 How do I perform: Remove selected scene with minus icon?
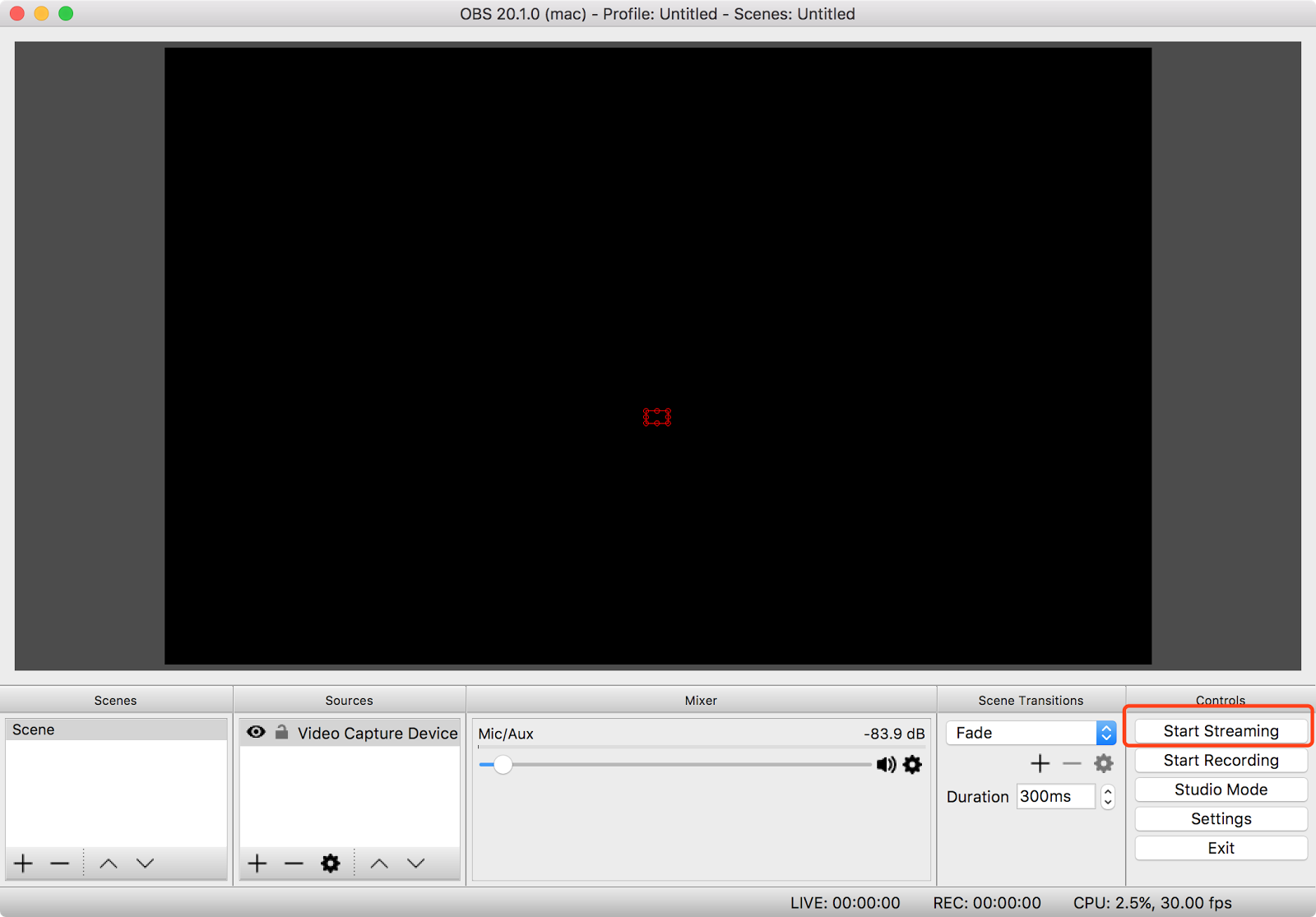click(x=59, y=863)
